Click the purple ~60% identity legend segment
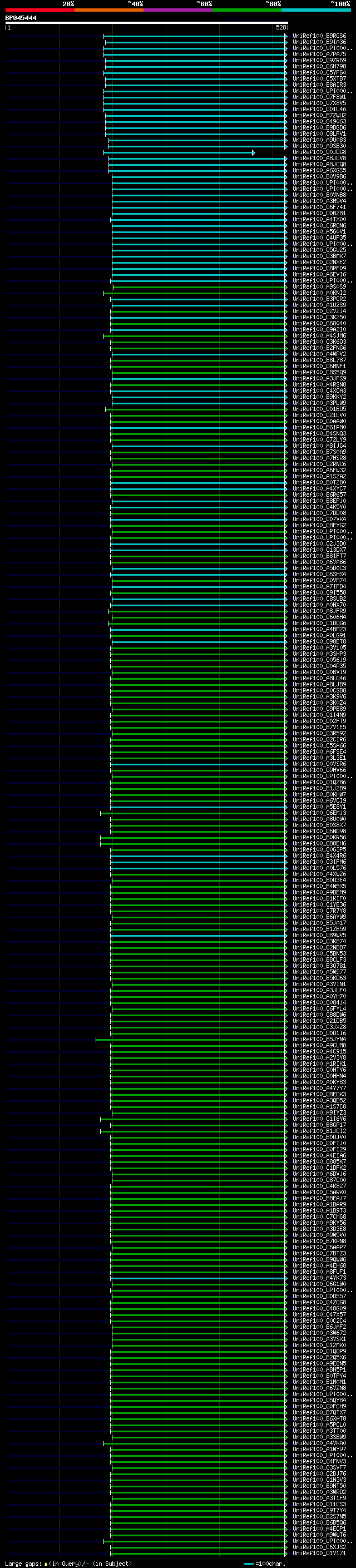Screen dimensions: 356x1568 tap(177, 10)
